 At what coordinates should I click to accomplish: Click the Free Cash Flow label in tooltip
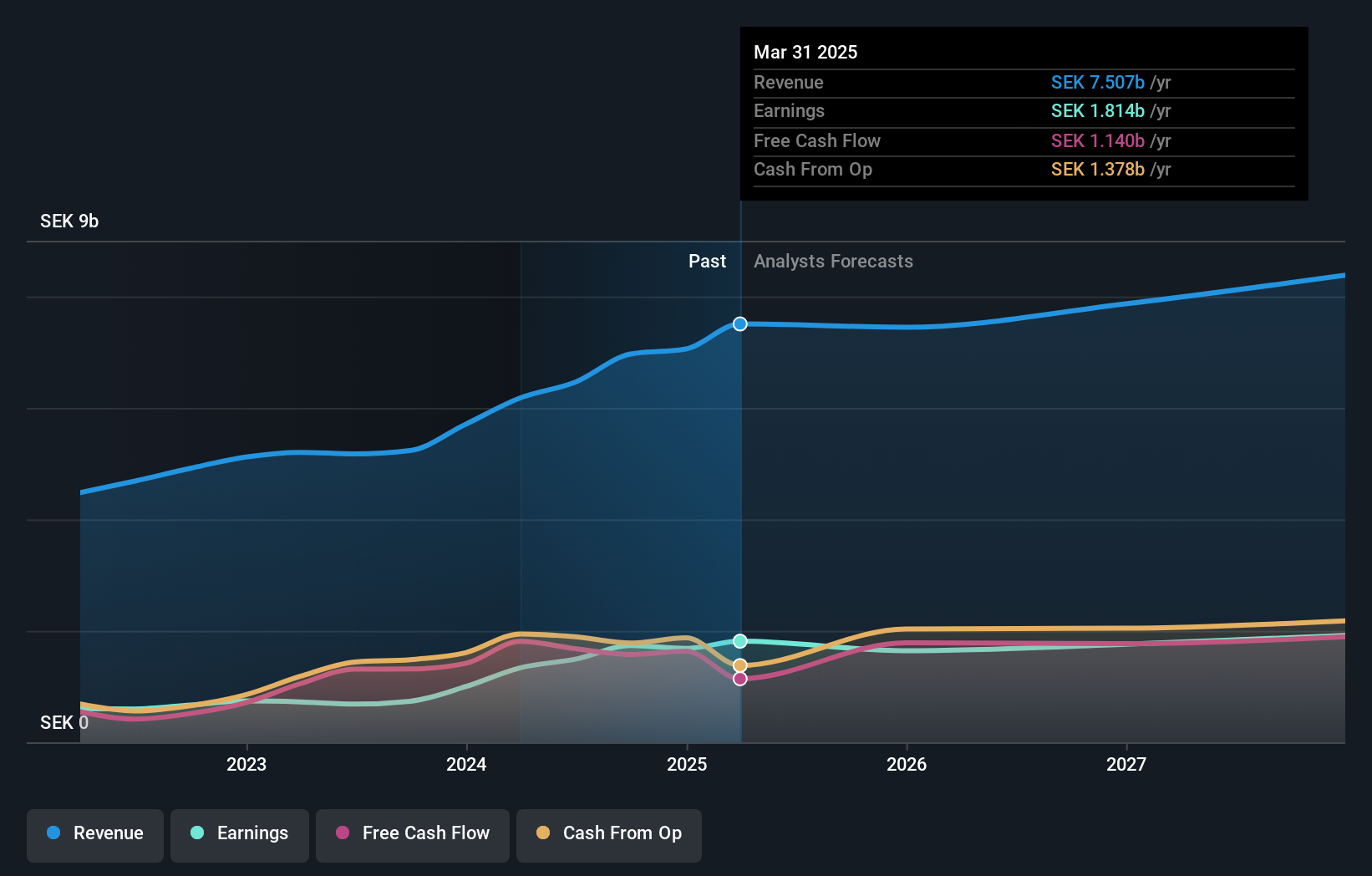(817, 140)
